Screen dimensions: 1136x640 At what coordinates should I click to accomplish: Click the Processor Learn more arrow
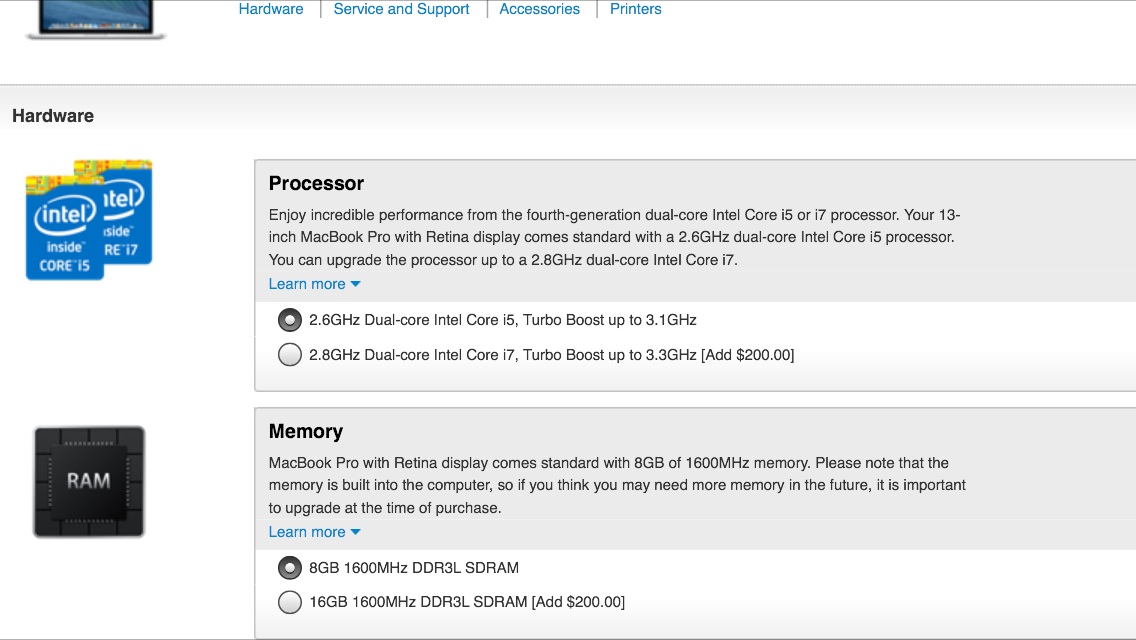click(x=355, y=284)
